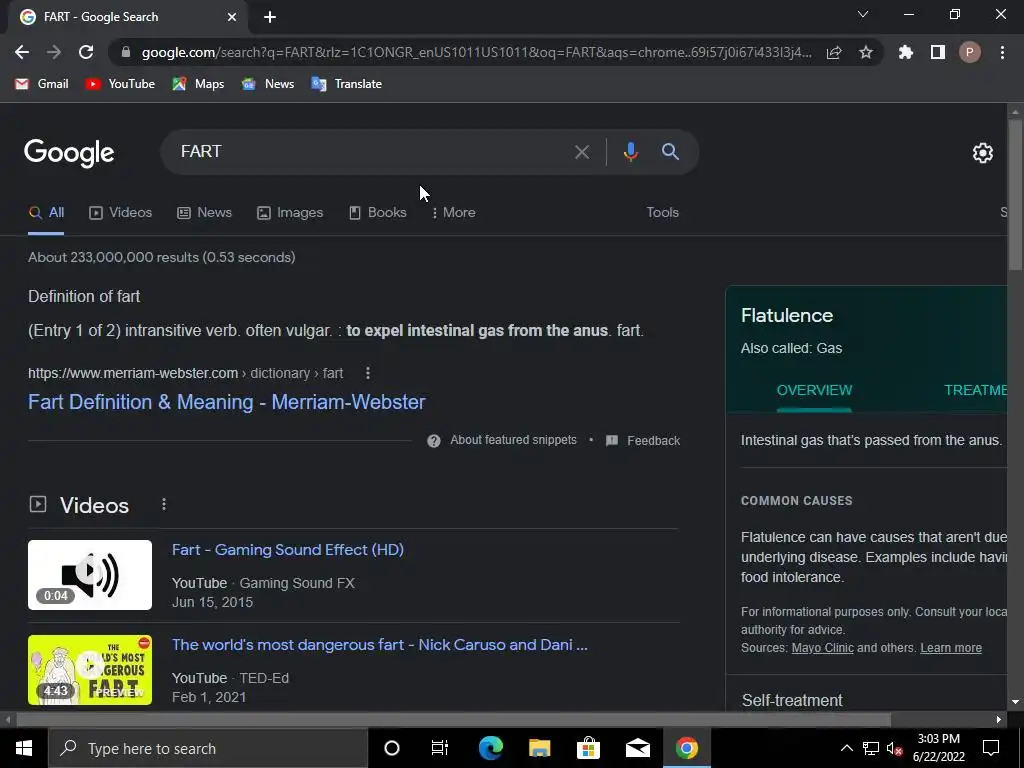The image size is (1024, 768).
Task: Open Google settings gear icon
Action: point(983,153)
